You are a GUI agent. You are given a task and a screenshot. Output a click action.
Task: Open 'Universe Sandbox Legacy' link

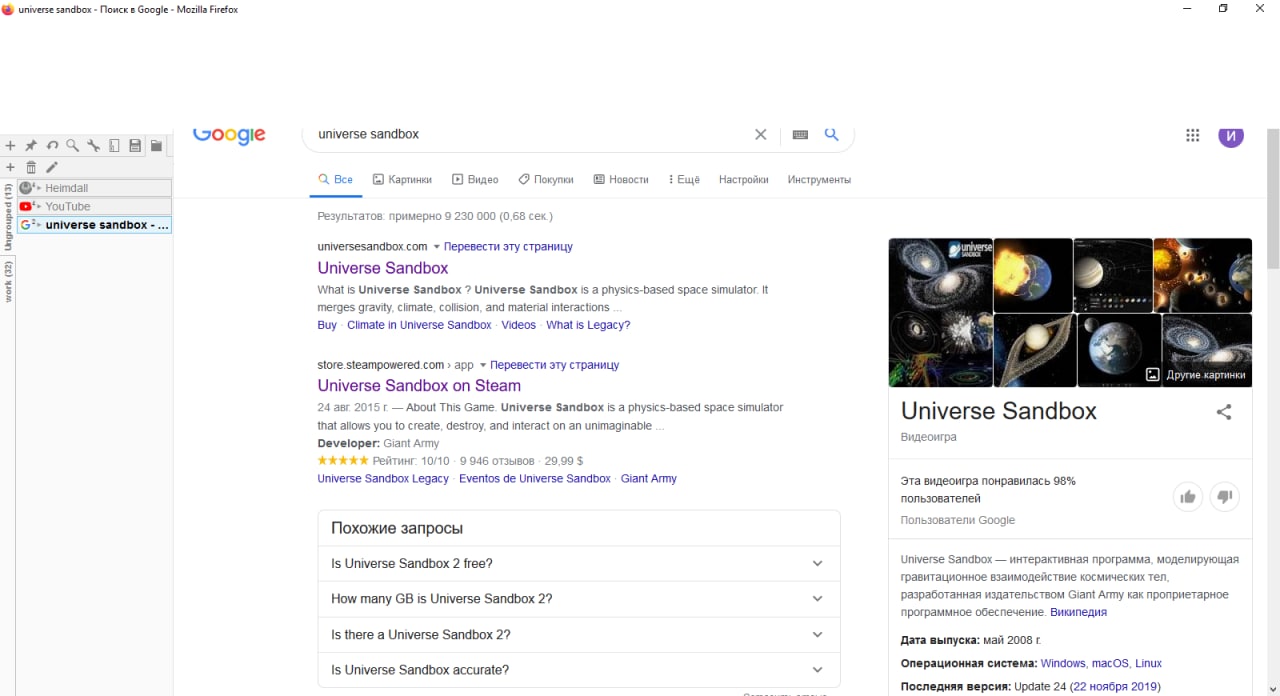coord(383,479)
